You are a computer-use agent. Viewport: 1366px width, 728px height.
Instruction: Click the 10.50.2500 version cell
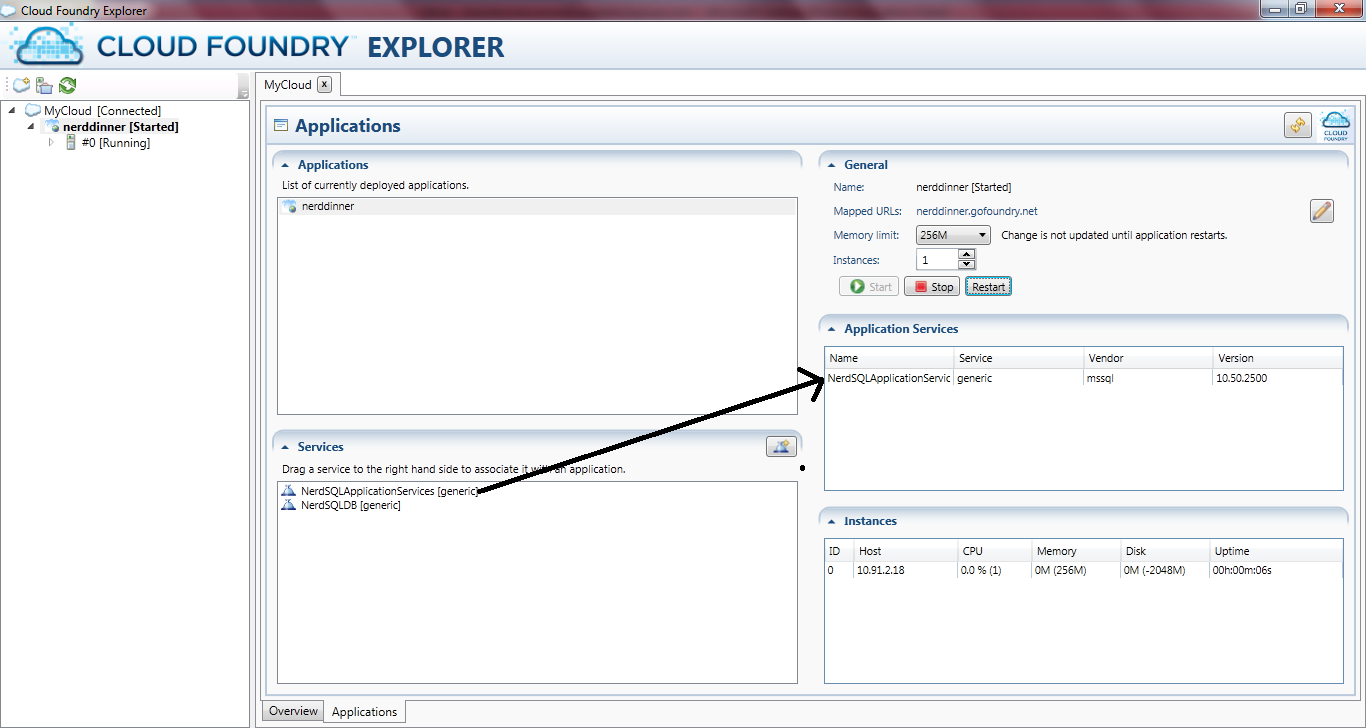(1242, 379)
